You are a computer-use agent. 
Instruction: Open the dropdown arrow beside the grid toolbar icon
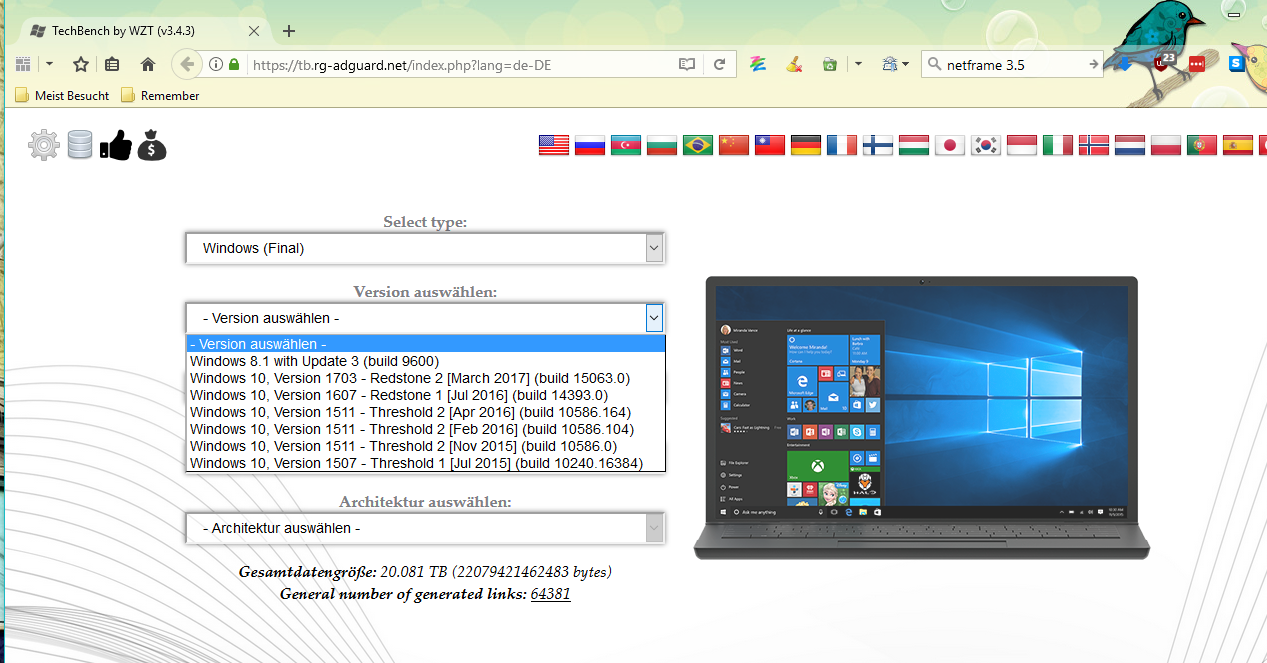point(50,64)
